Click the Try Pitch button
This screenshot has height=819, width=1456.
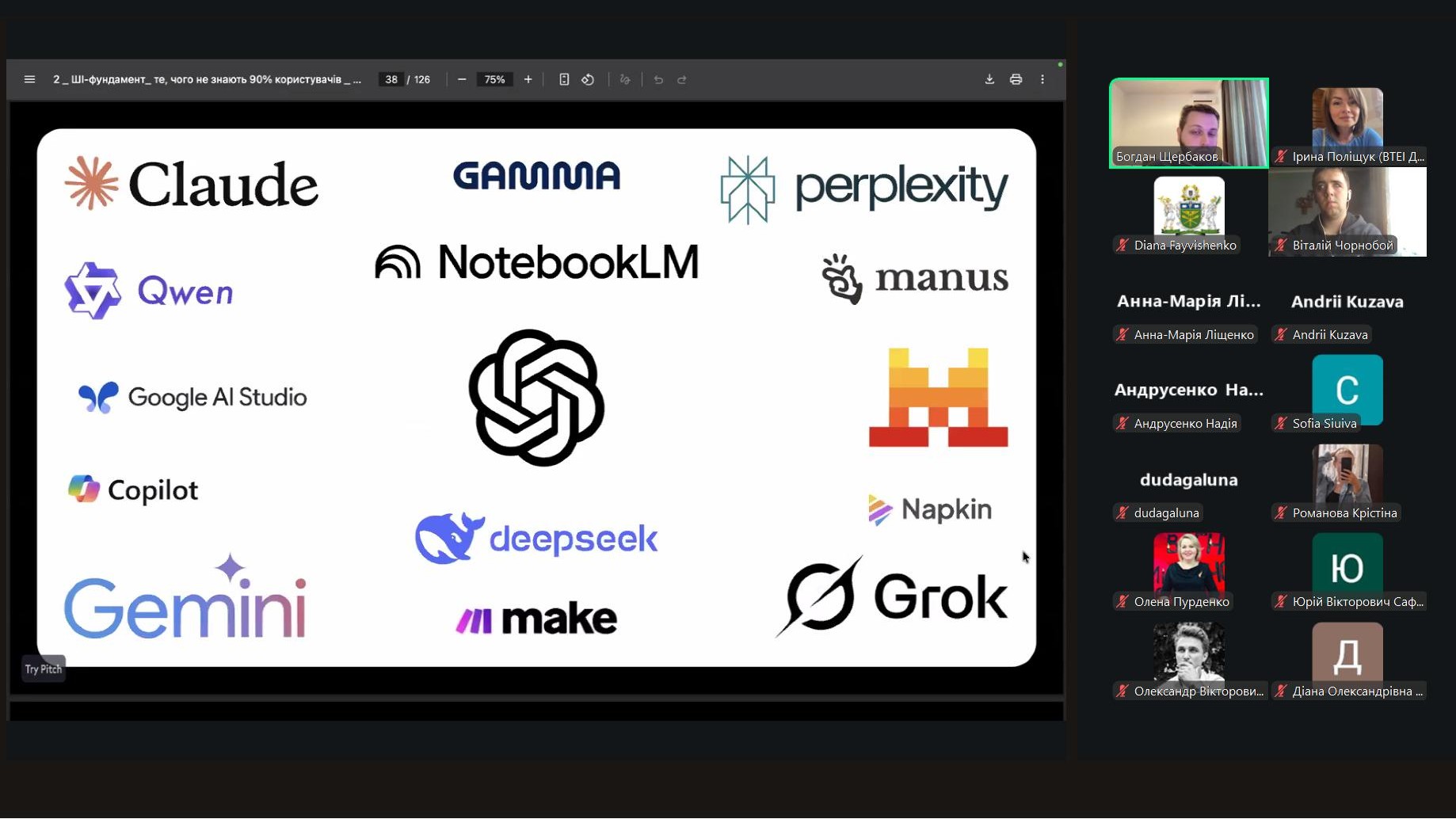click(44, 669)
